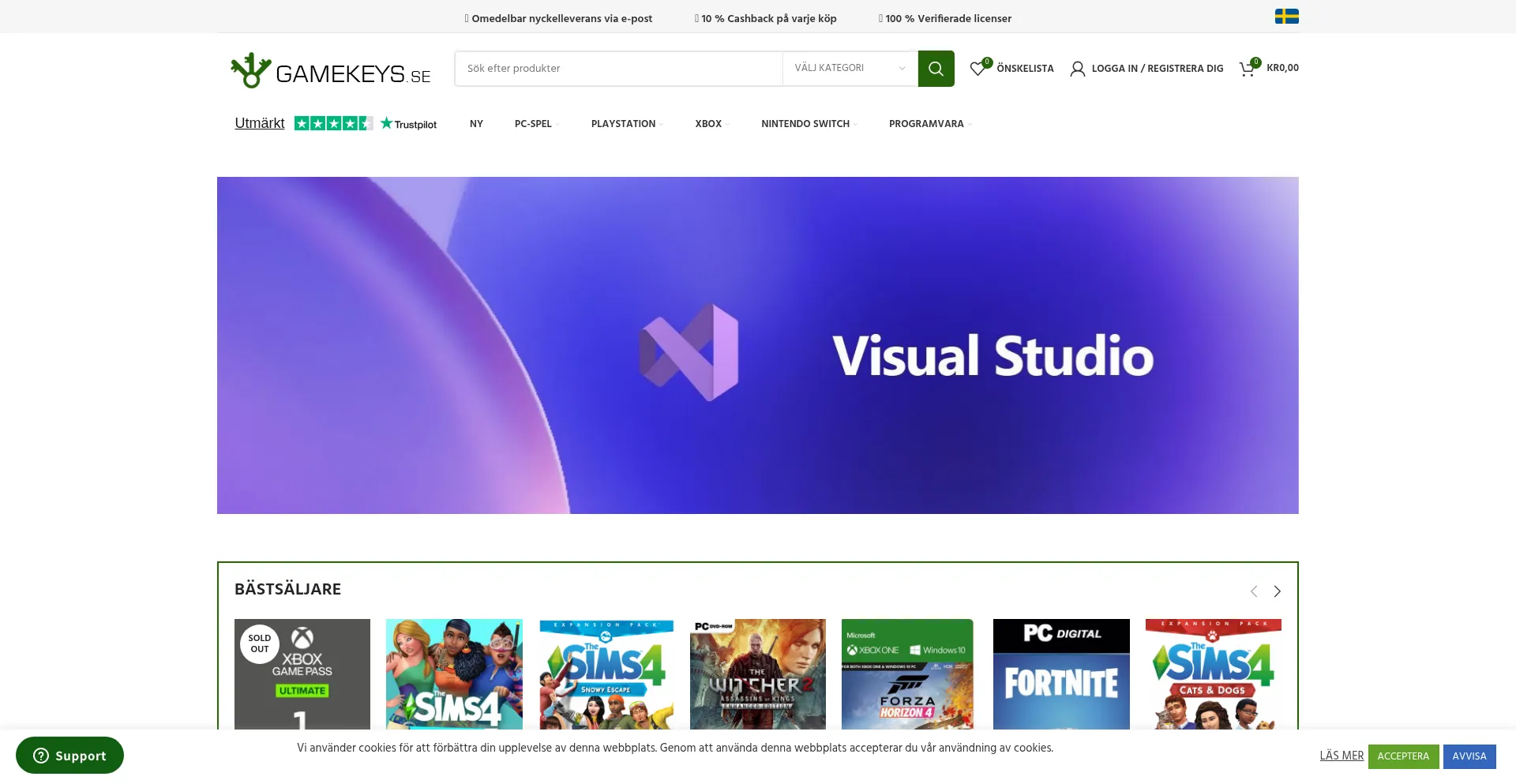The height and width of the screenshot is (784, 1516).
Task: Open Sims 4 Cats & Dogs product
Action: coord(1214,674)
